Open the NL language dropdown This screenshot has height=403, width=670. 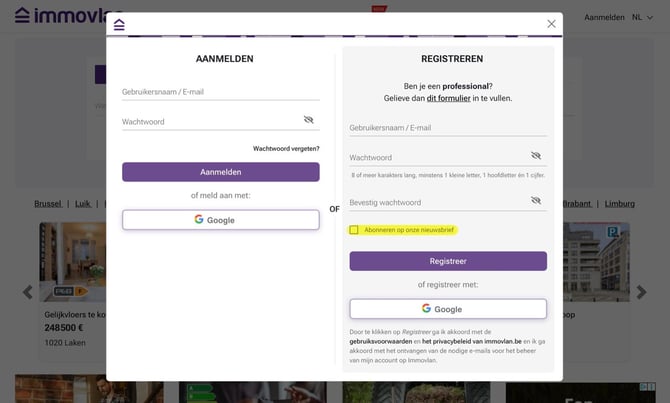coord(643,17)
